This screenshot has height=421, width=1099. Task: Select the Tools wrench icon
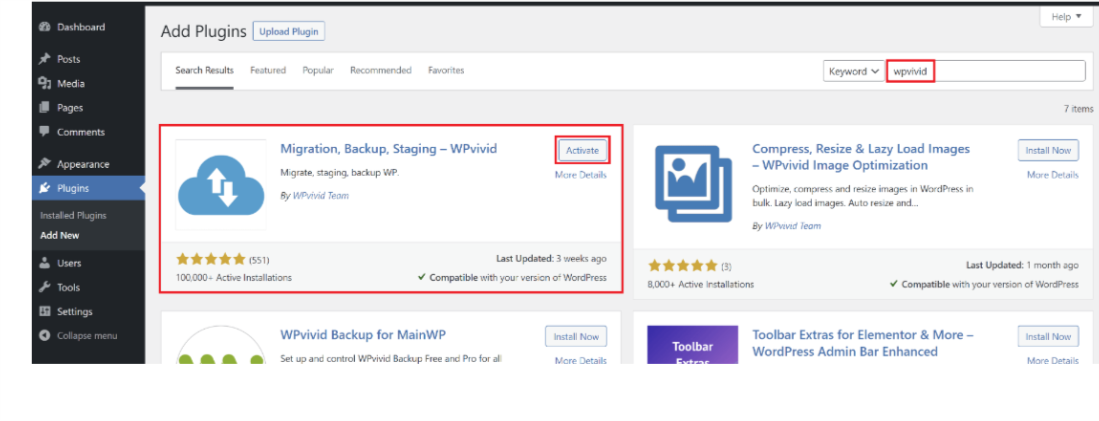click(45, 287)
